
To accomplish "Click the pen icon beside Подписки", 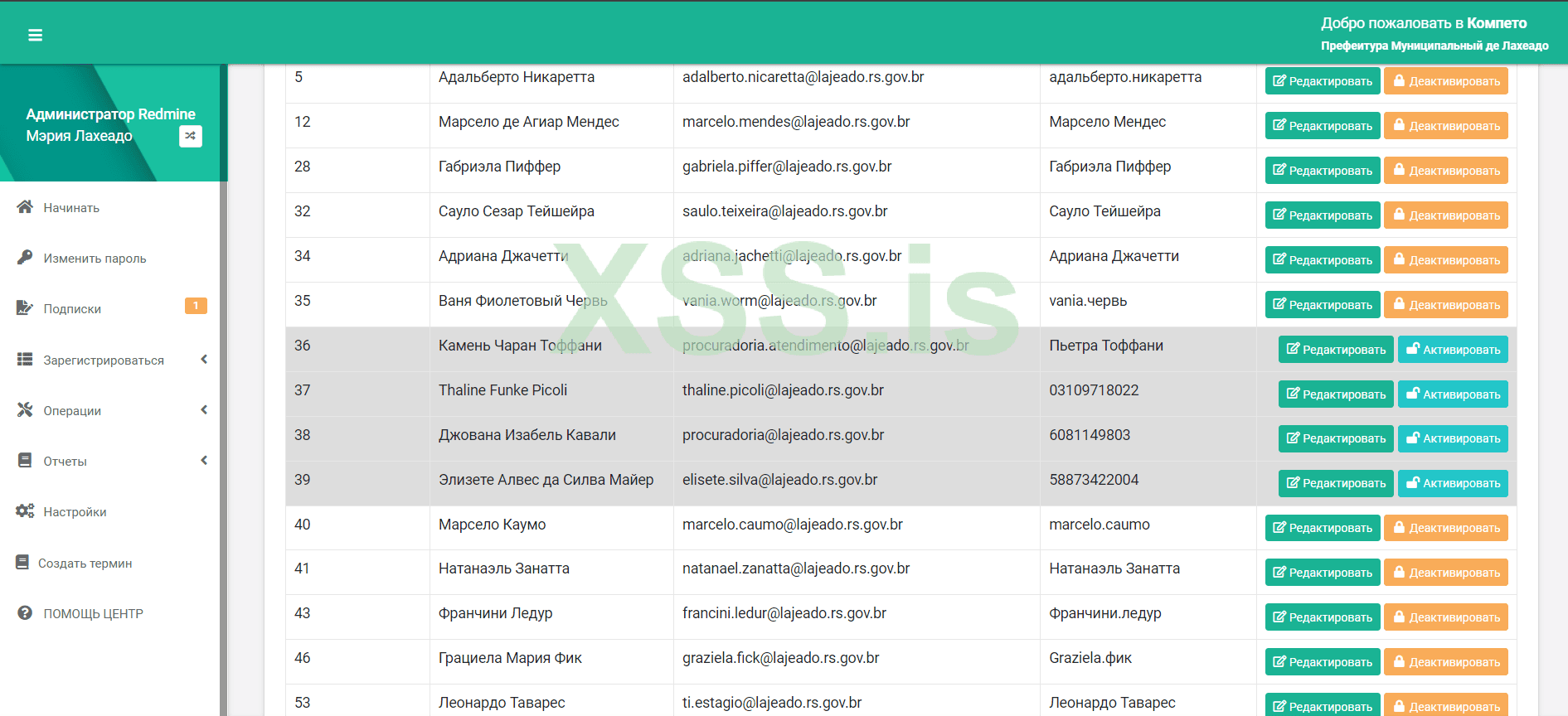I will click(25, 308).
